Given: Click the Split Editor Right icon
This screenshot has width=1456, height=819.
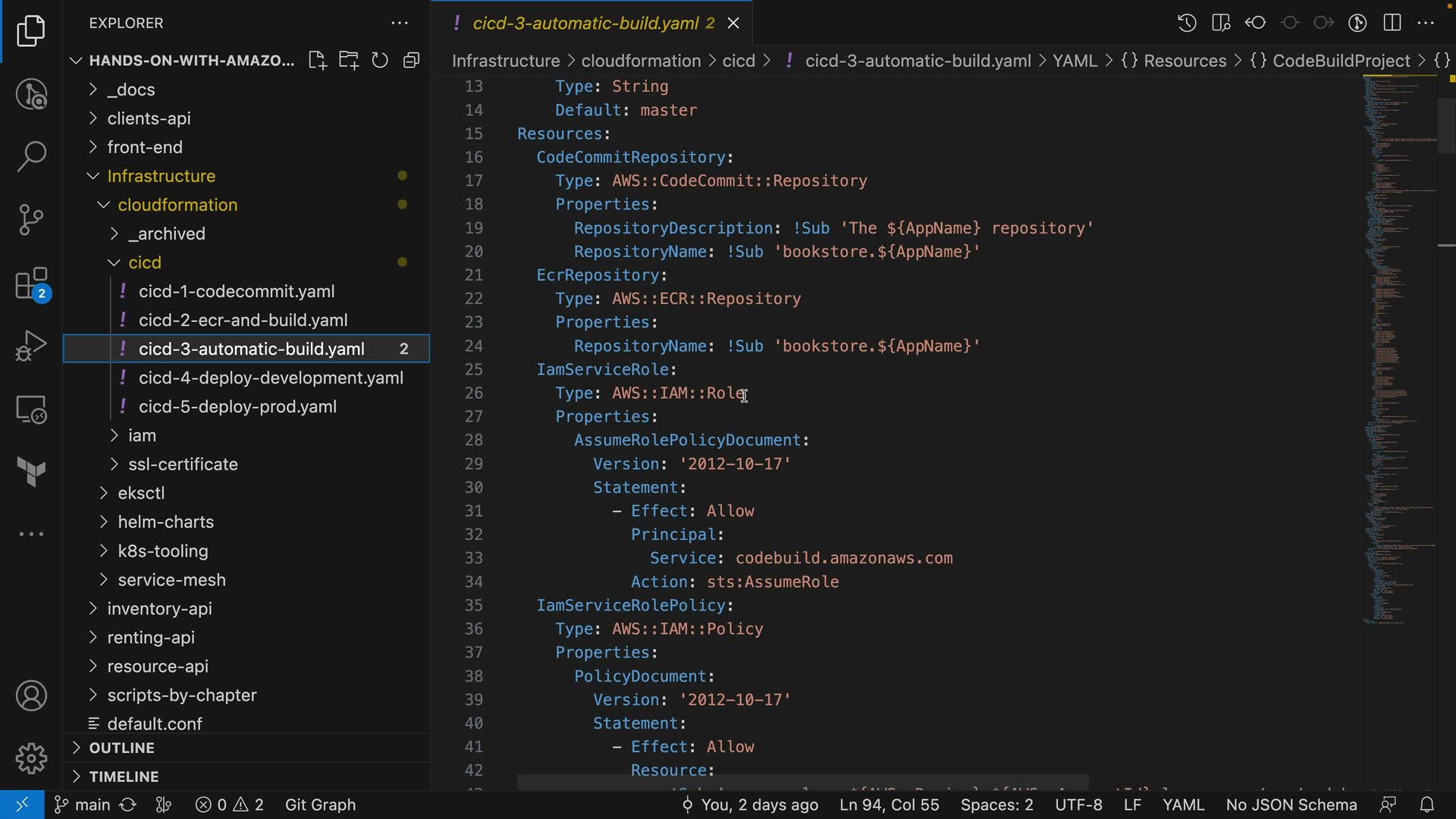Looking at the screenshot, I should click(x=1392, y=23).
